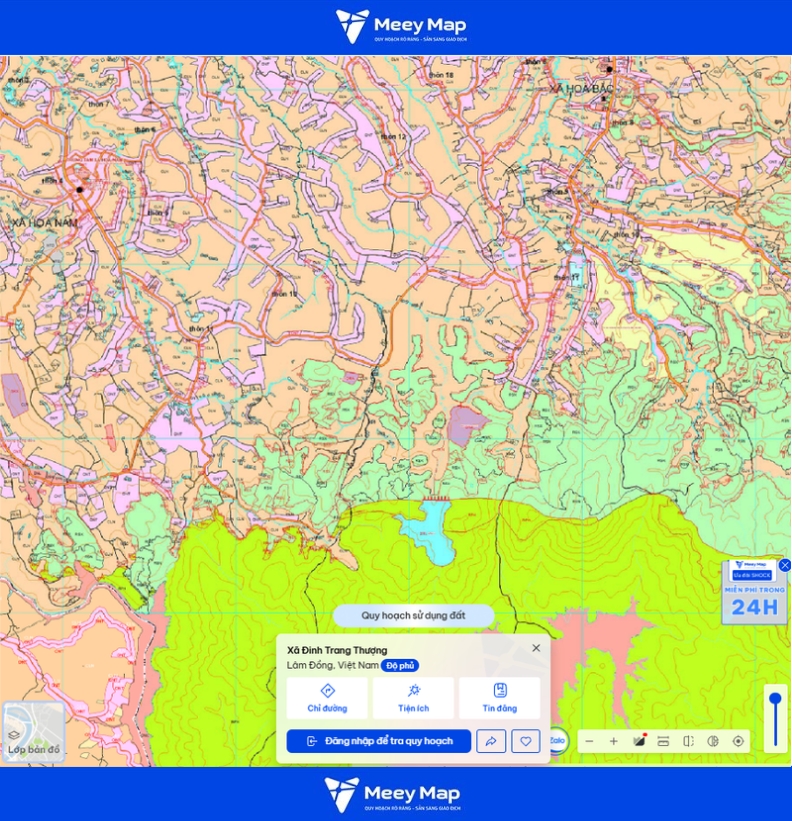Click the thôn 18 map label
792x821 pixels.
point(441,75)
